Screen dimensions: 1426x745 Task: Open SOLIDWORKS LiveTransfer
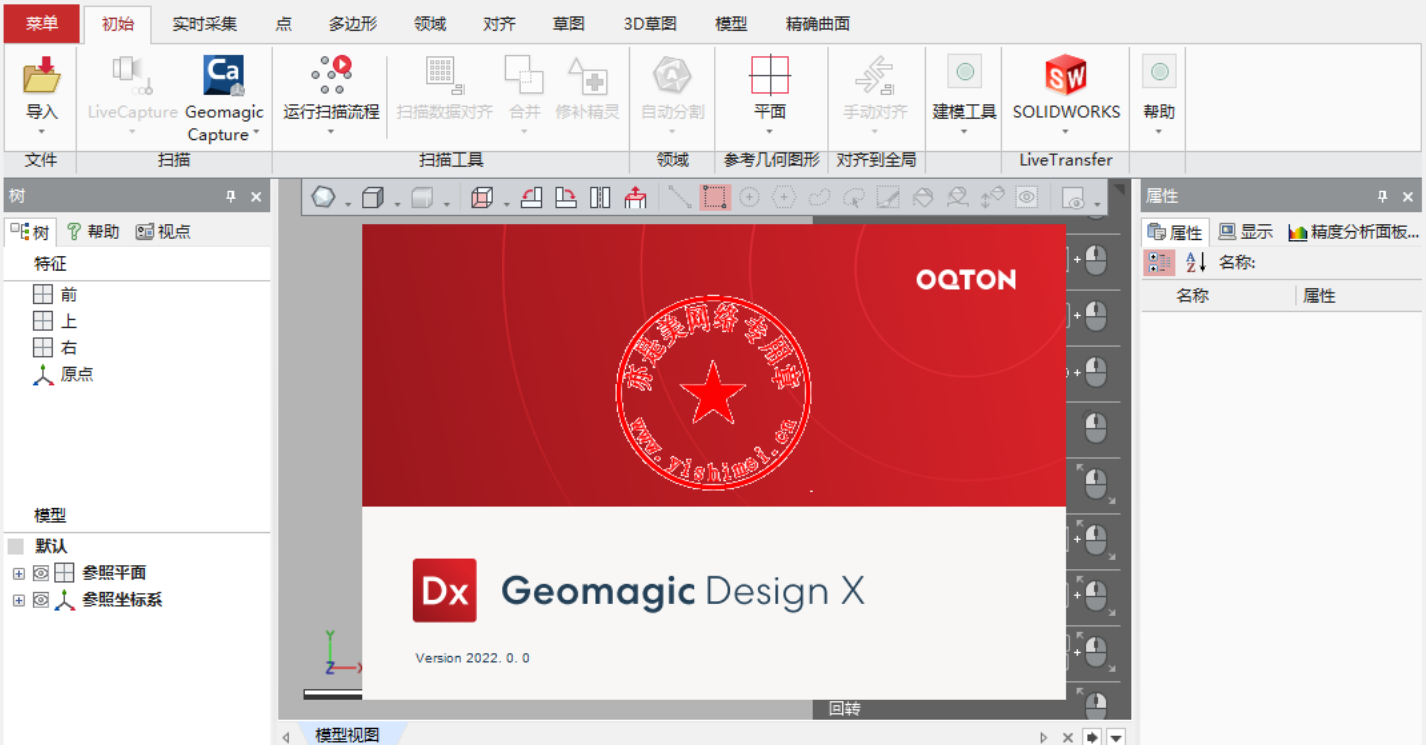click(1066, 75)
